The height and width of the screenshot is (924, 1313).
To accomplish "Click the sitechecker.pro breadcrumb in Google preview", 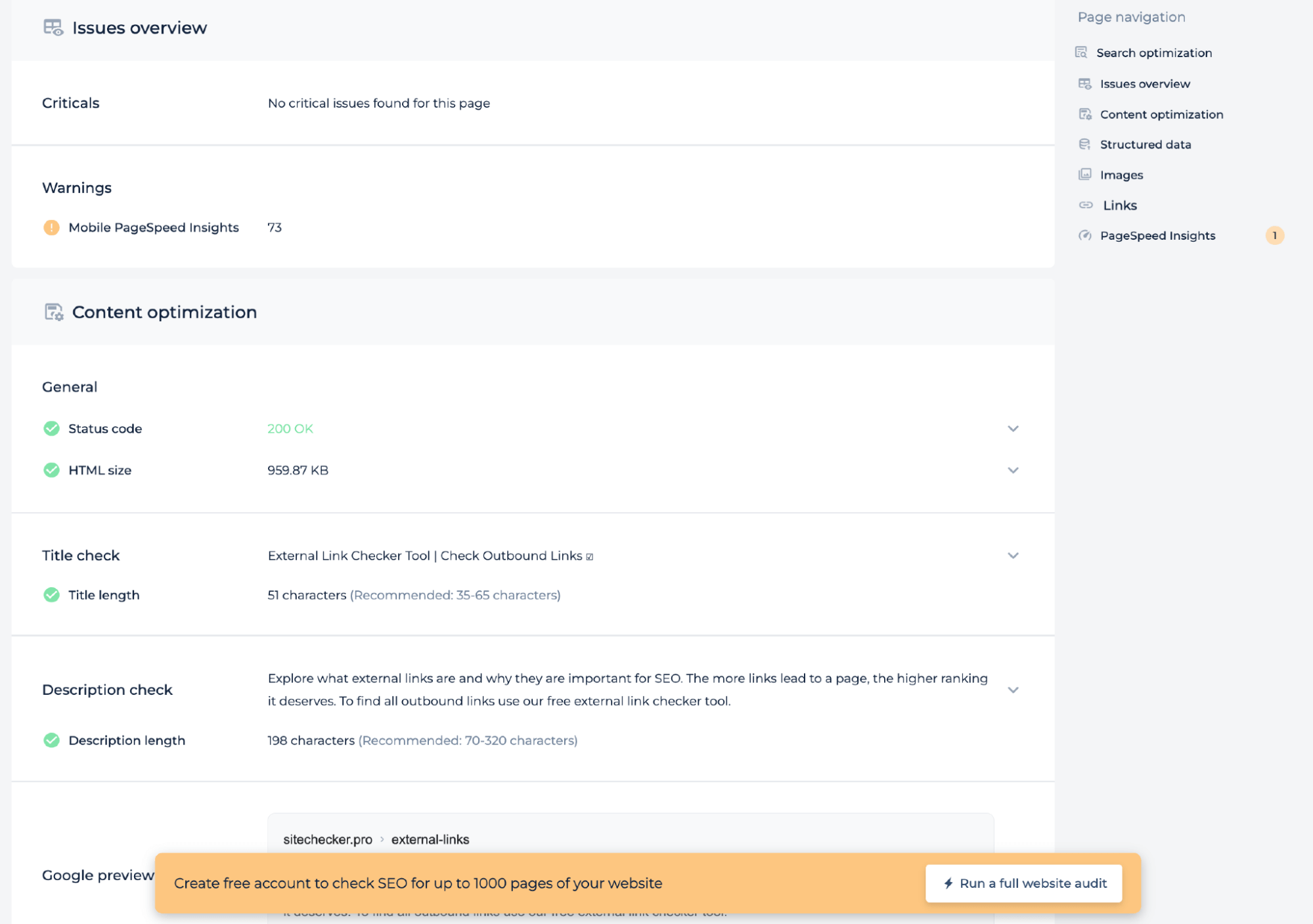I will (x=327, y=839).
